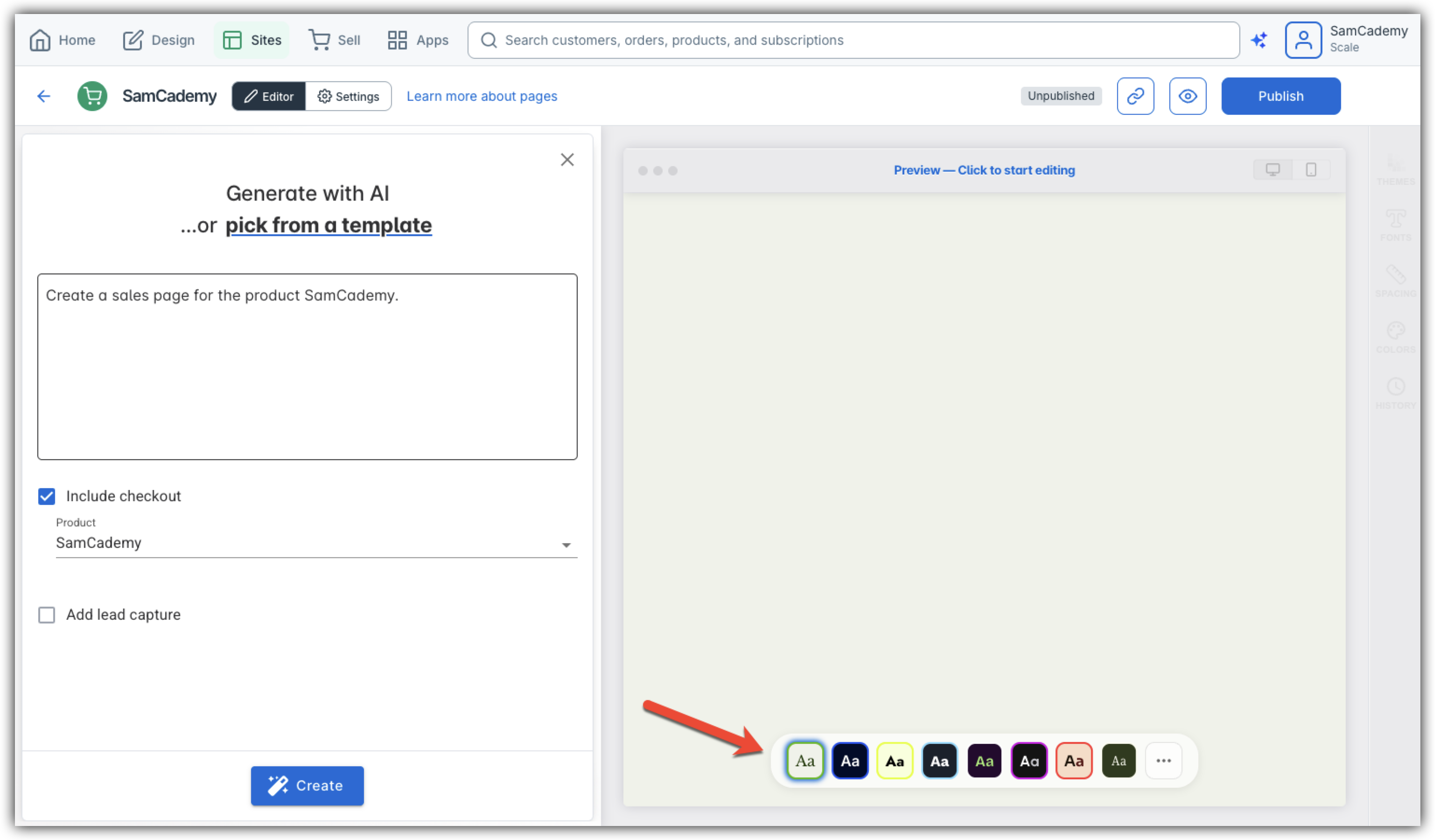
Task: Click the eye preview icon
Action: click(1187, 96)
